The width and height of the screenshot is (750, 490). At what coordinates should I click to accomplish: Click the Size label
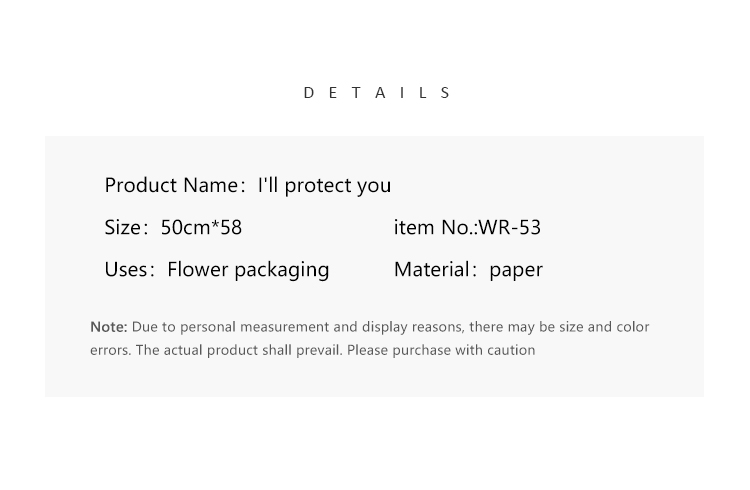[x=123, y=228]
